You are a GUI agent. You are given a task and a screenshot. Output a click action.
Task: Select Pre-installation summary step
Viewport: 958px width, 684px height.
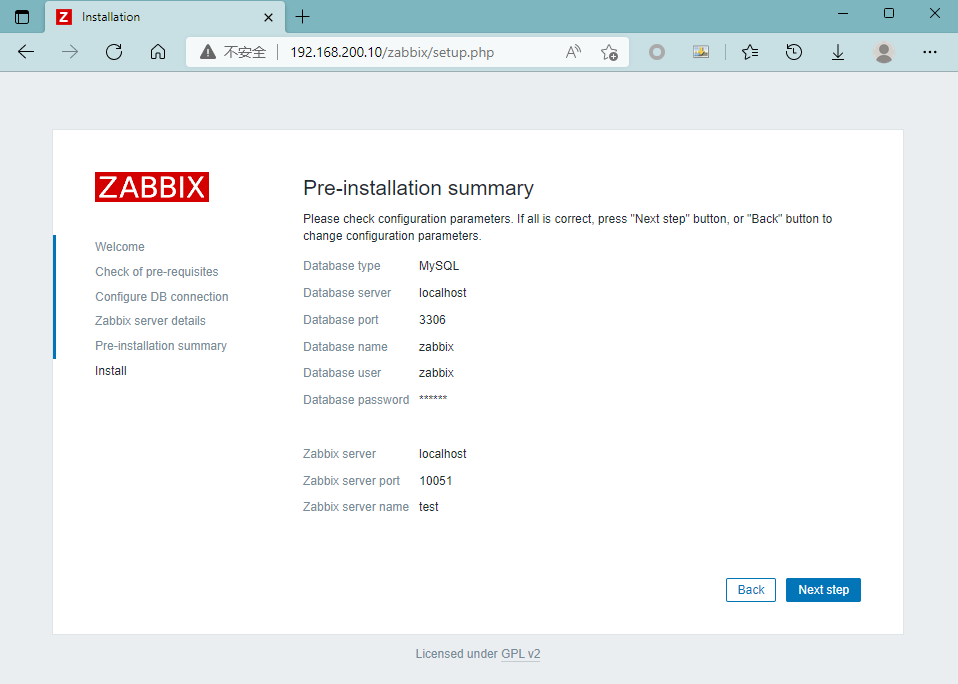tap(161, 346)
